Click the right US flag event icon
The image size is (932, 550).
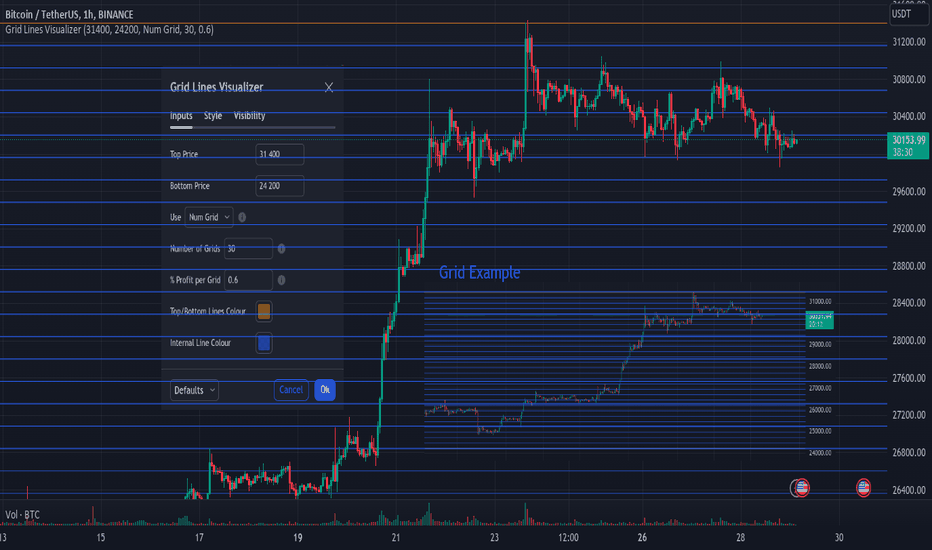(863, 488)
